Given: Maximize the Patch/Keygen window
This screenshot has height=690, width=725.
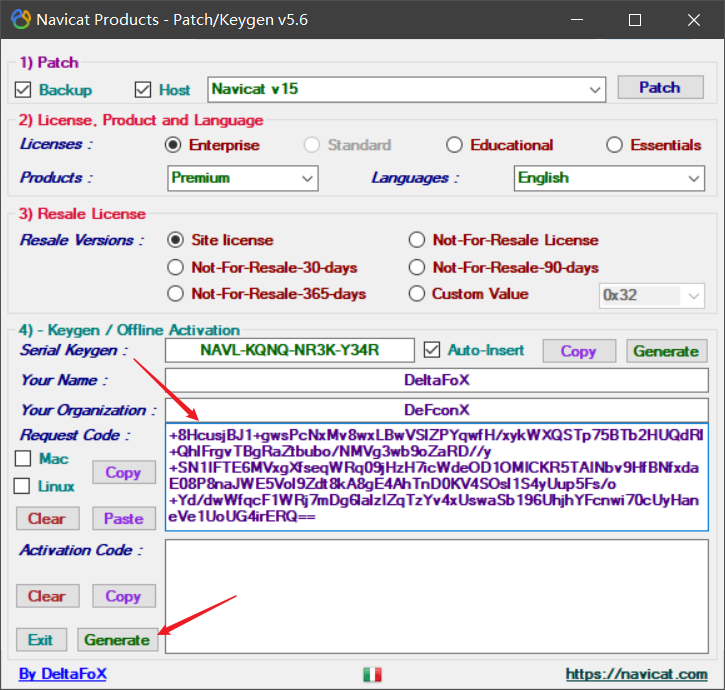Looking at the screenshot, I should [x=635, y=20].
